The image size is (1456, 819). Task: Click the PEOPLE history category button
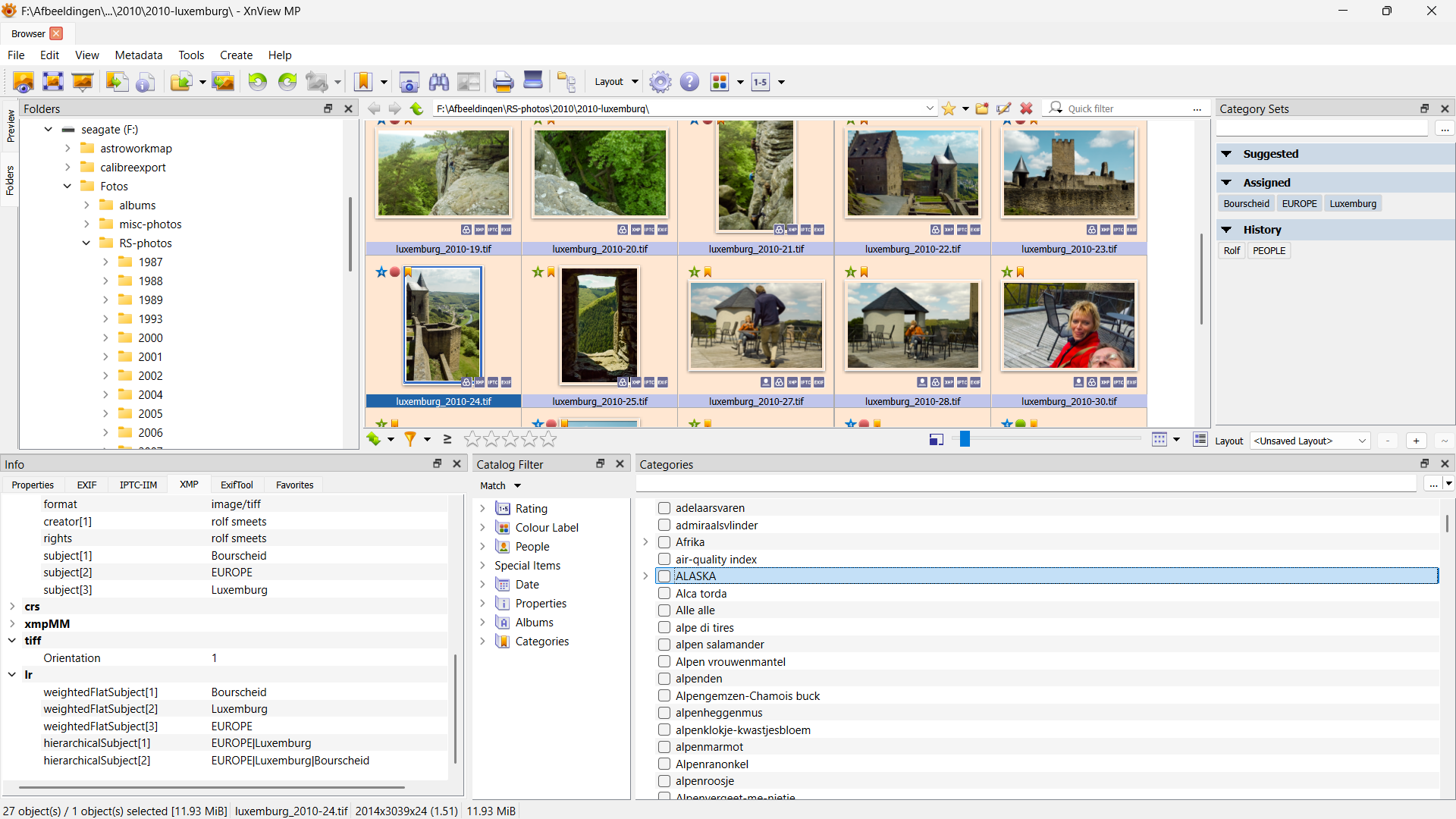[1269, 251]
